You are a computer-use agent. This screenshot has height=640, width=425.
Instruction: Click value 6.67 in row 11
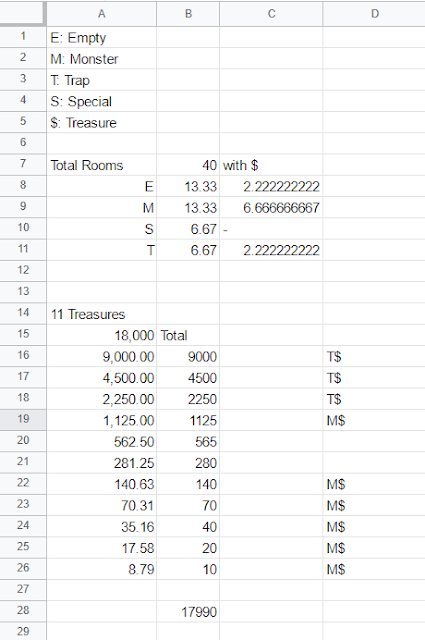pyautogui.click(x=188, y=250)
